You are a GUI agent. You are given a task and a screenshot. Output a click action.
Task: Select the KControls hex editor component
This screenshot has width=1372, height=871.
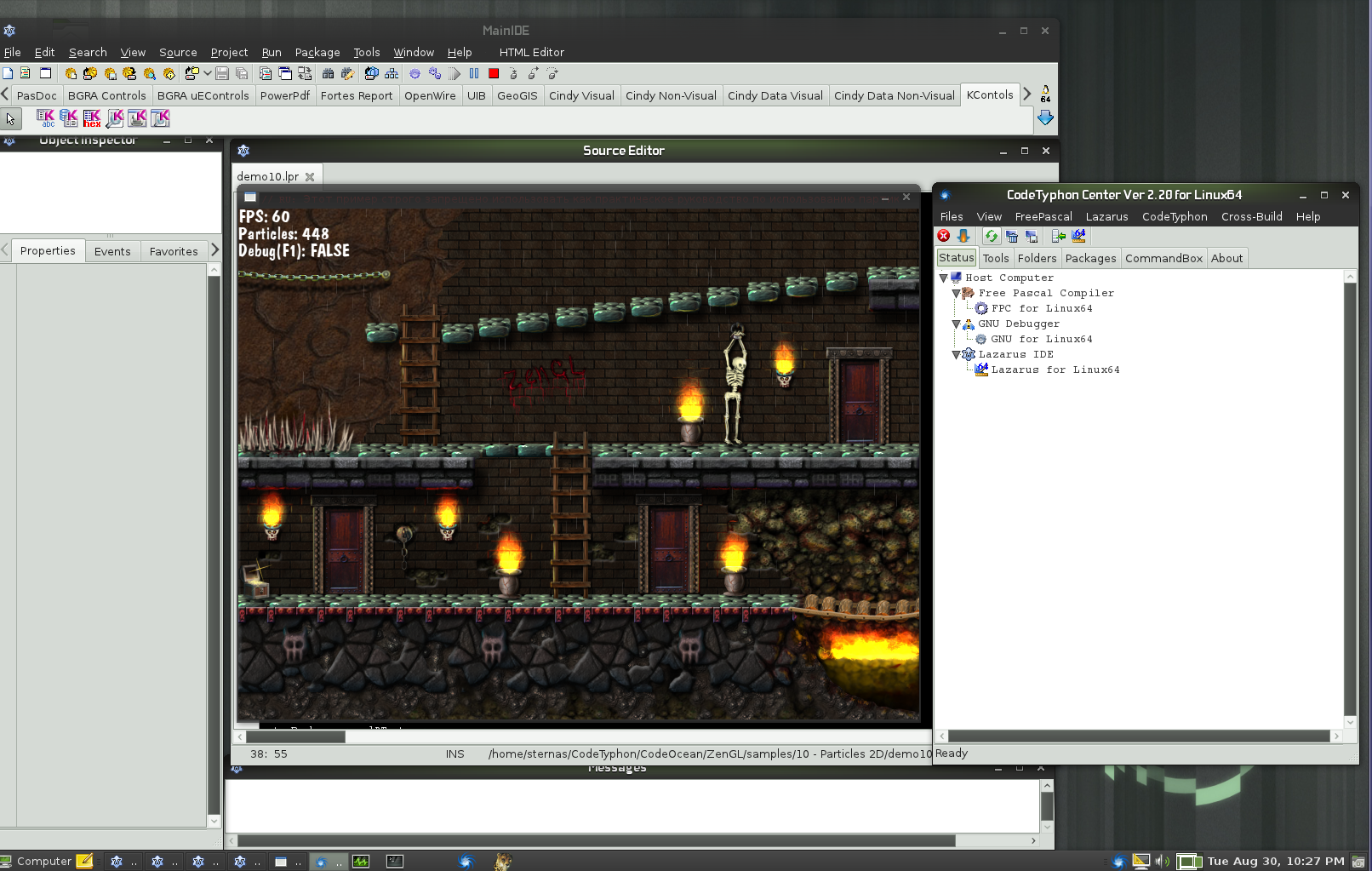pos(92,118)
